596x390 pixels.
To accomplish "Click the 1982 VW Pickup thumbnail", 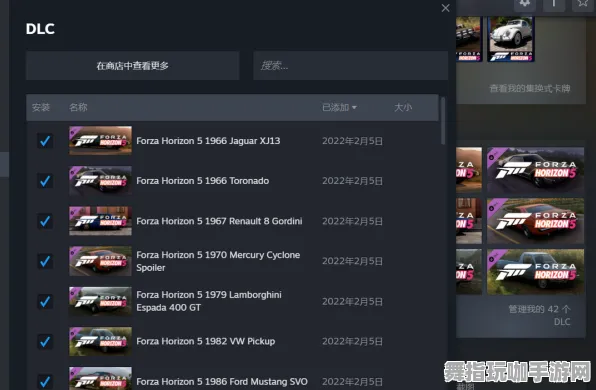I will 100,341.
